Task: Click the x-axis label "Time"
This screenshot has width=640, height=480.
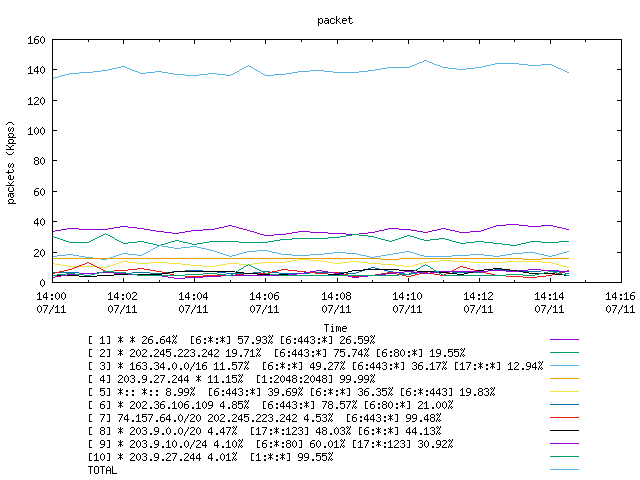Action: (335, 328)
